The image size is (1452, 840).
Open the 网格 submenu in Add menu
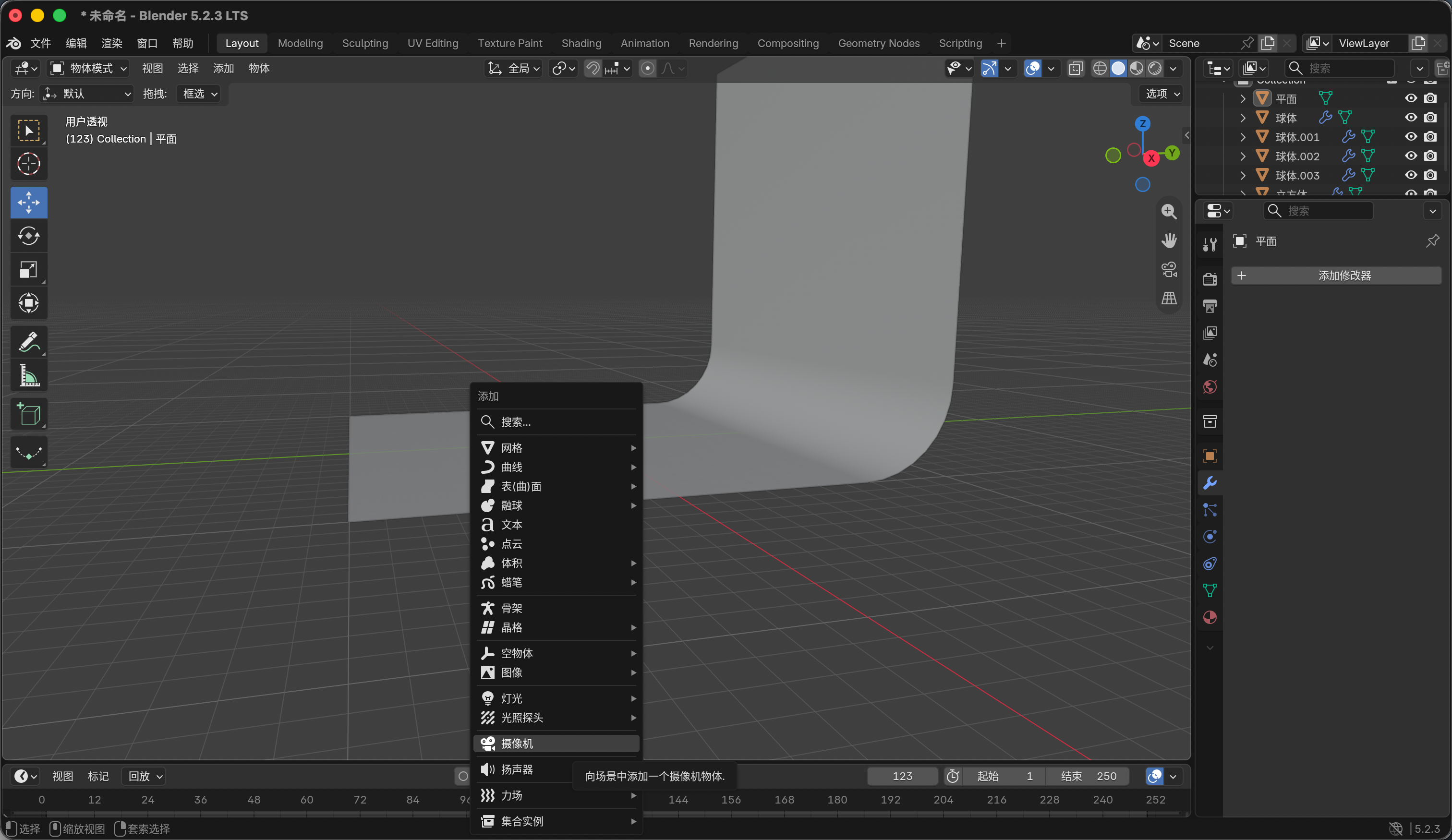coord(556,448)
